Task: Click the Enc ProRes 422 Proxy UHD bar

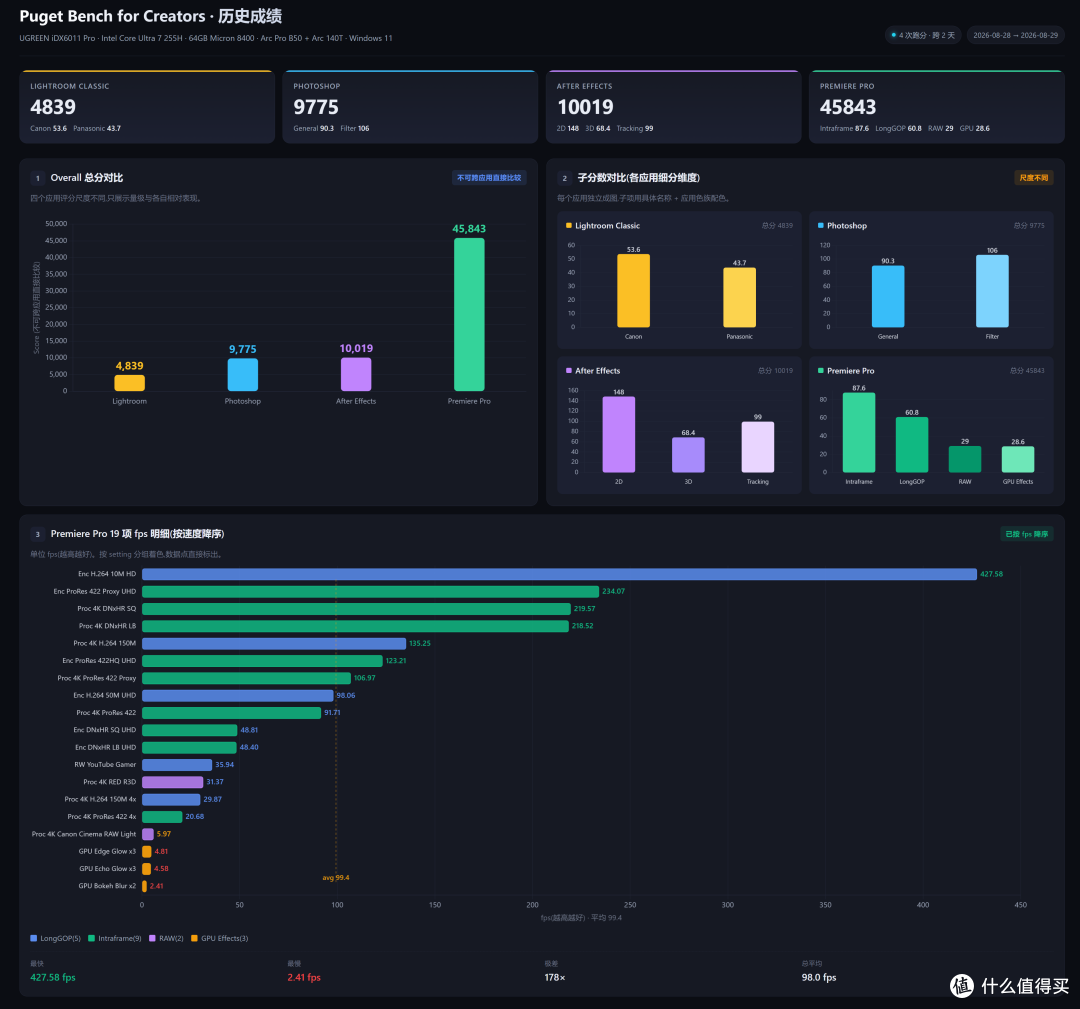Action: [371, 591]
